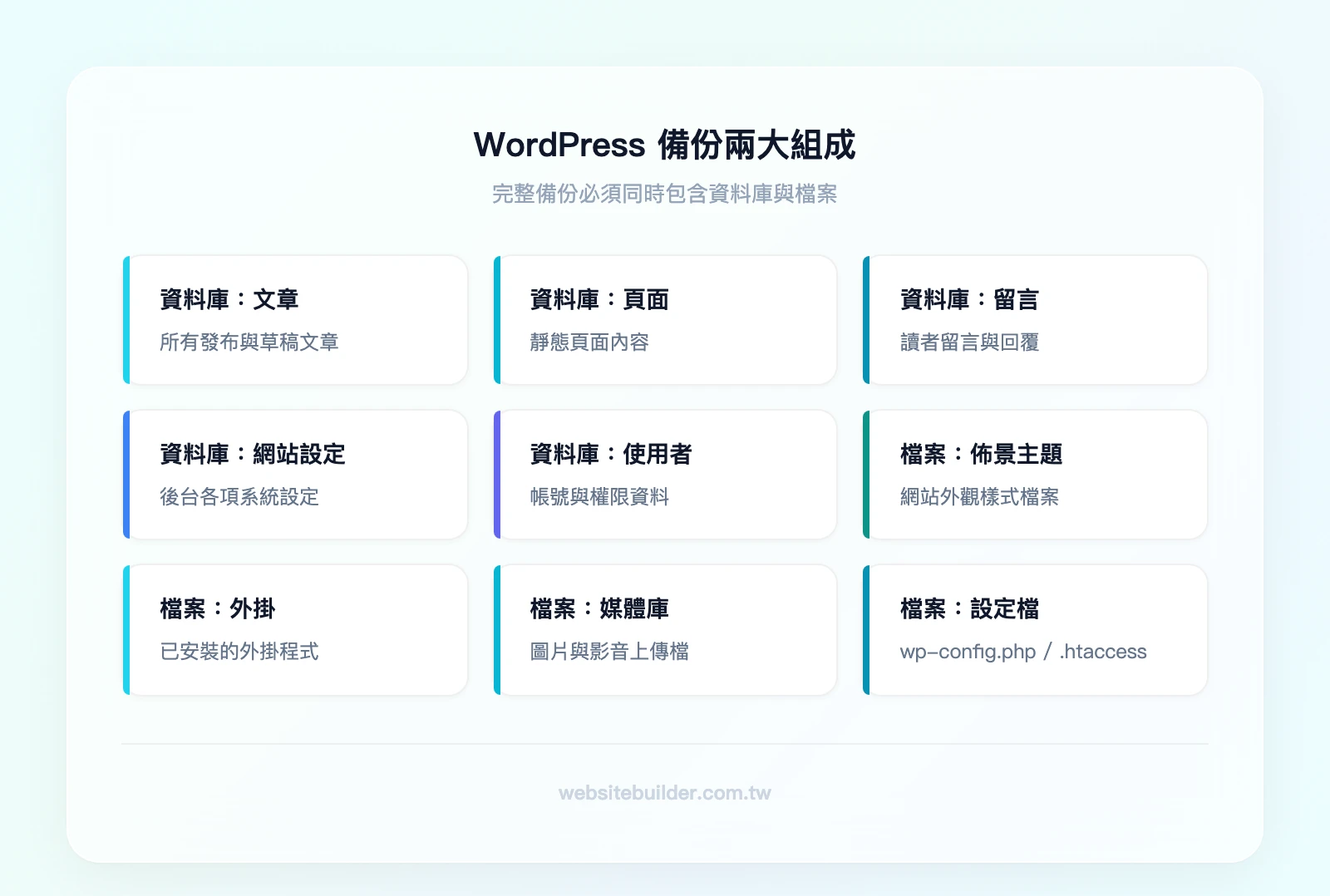Select the 檔案：佈景主題 card
The image size is (1330, 896).
(x=1035, y=474)
